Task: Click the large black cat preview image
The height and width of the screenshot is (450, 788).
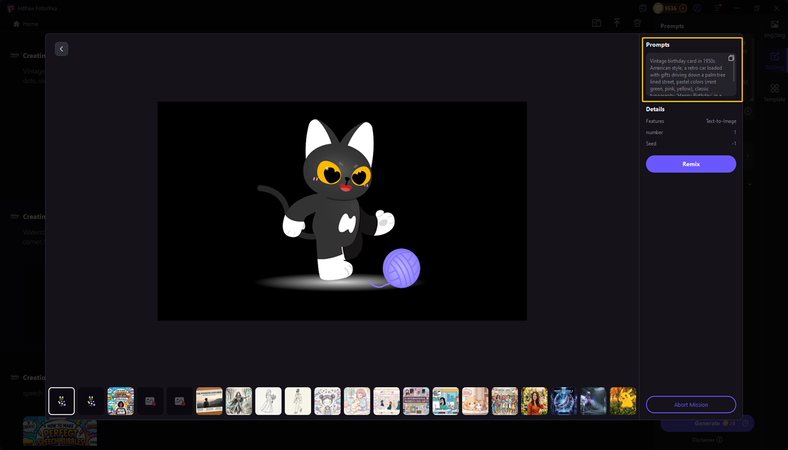Action: pyautogui.click(x=342, y=211)
